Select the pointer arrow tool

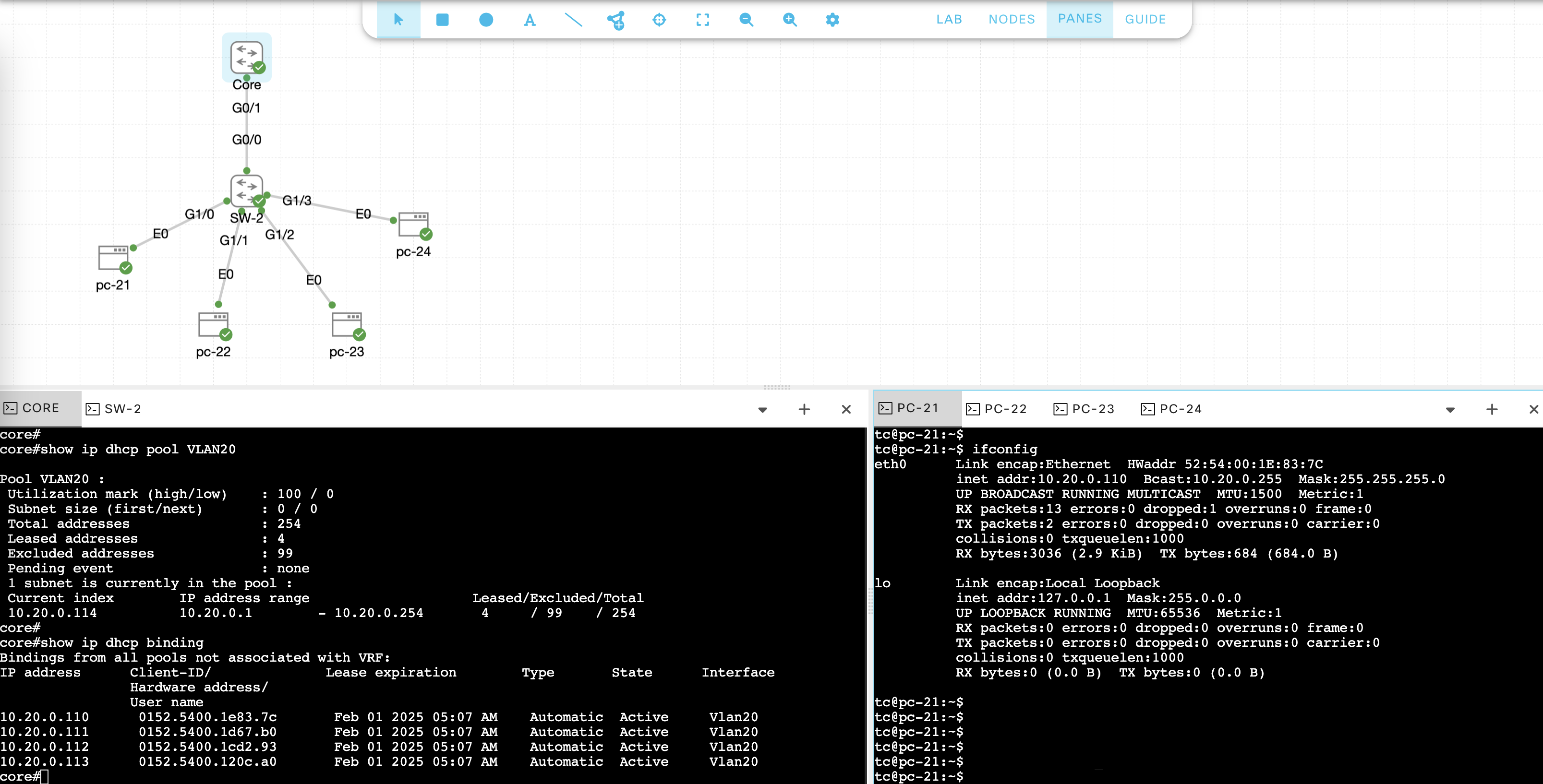coord(398,20)
